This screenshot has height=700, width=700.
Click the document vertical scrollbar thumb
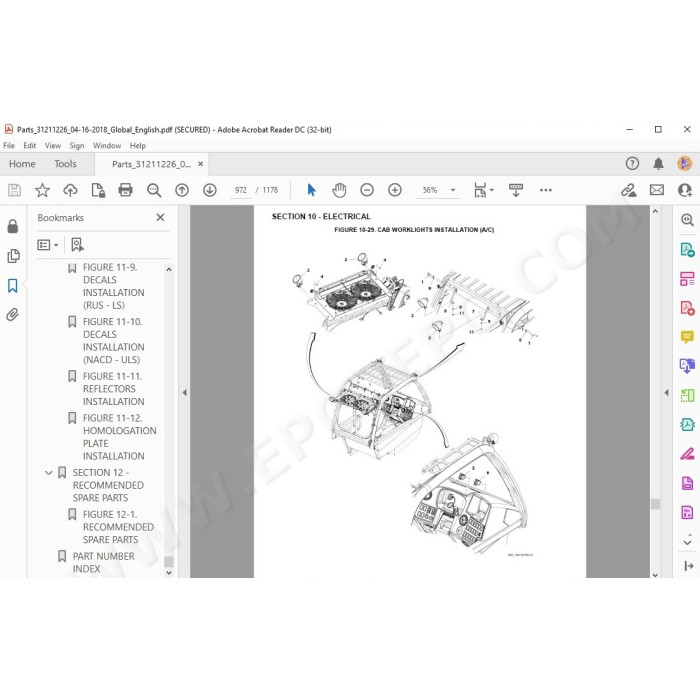pyautogui.click(x=655, y=504)
